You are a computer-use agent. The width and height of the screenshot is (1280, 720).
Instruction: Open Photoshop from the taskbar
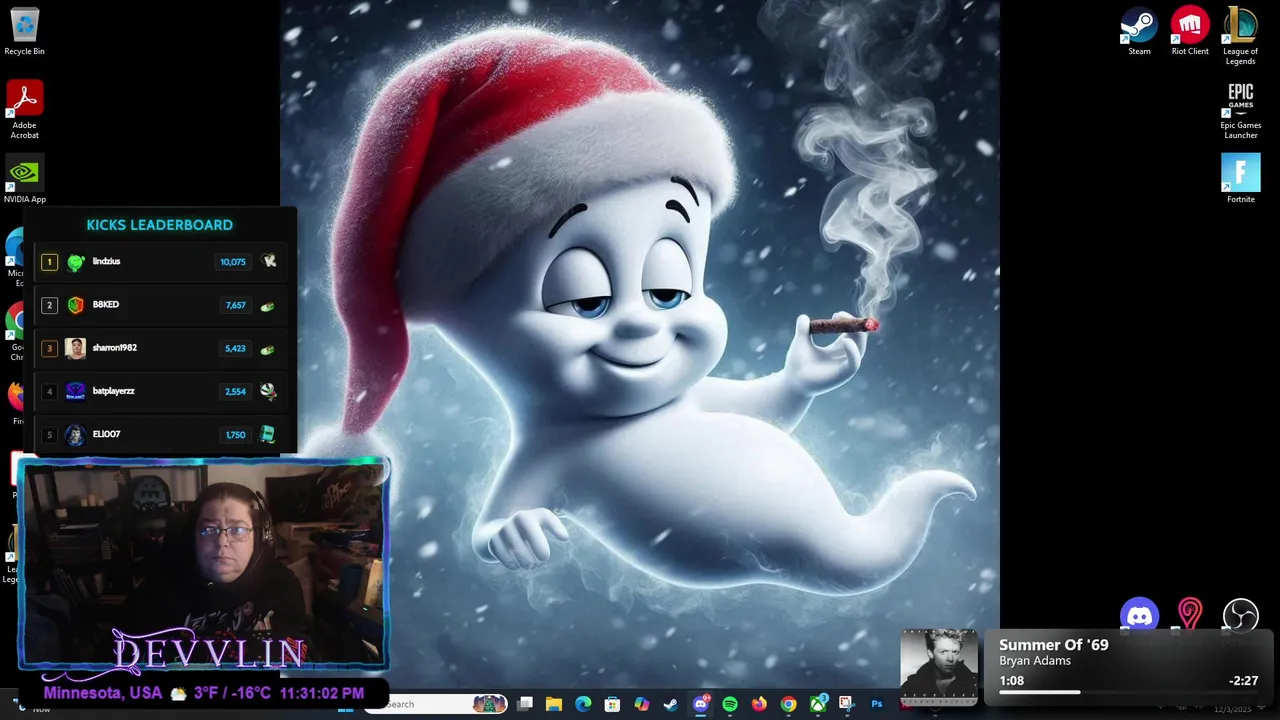(x=877, y=704)
